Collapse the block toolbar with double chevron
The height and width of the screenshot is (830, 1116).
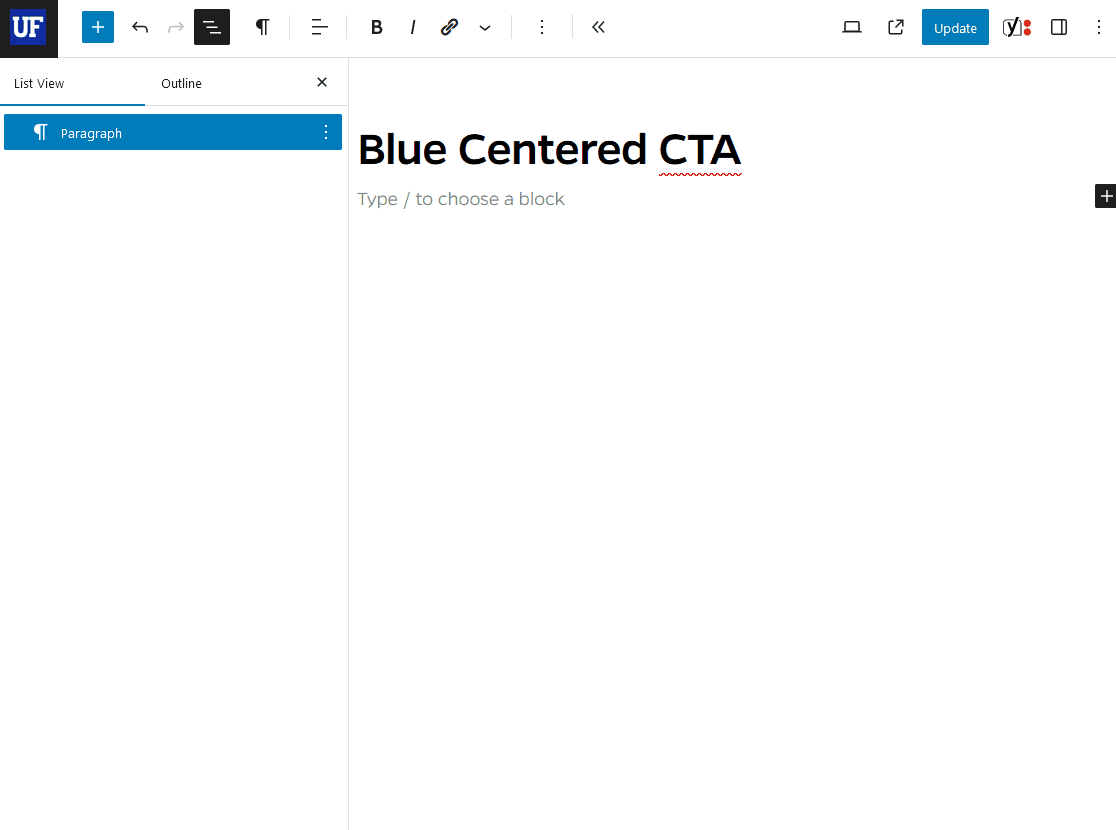point(598,27)
